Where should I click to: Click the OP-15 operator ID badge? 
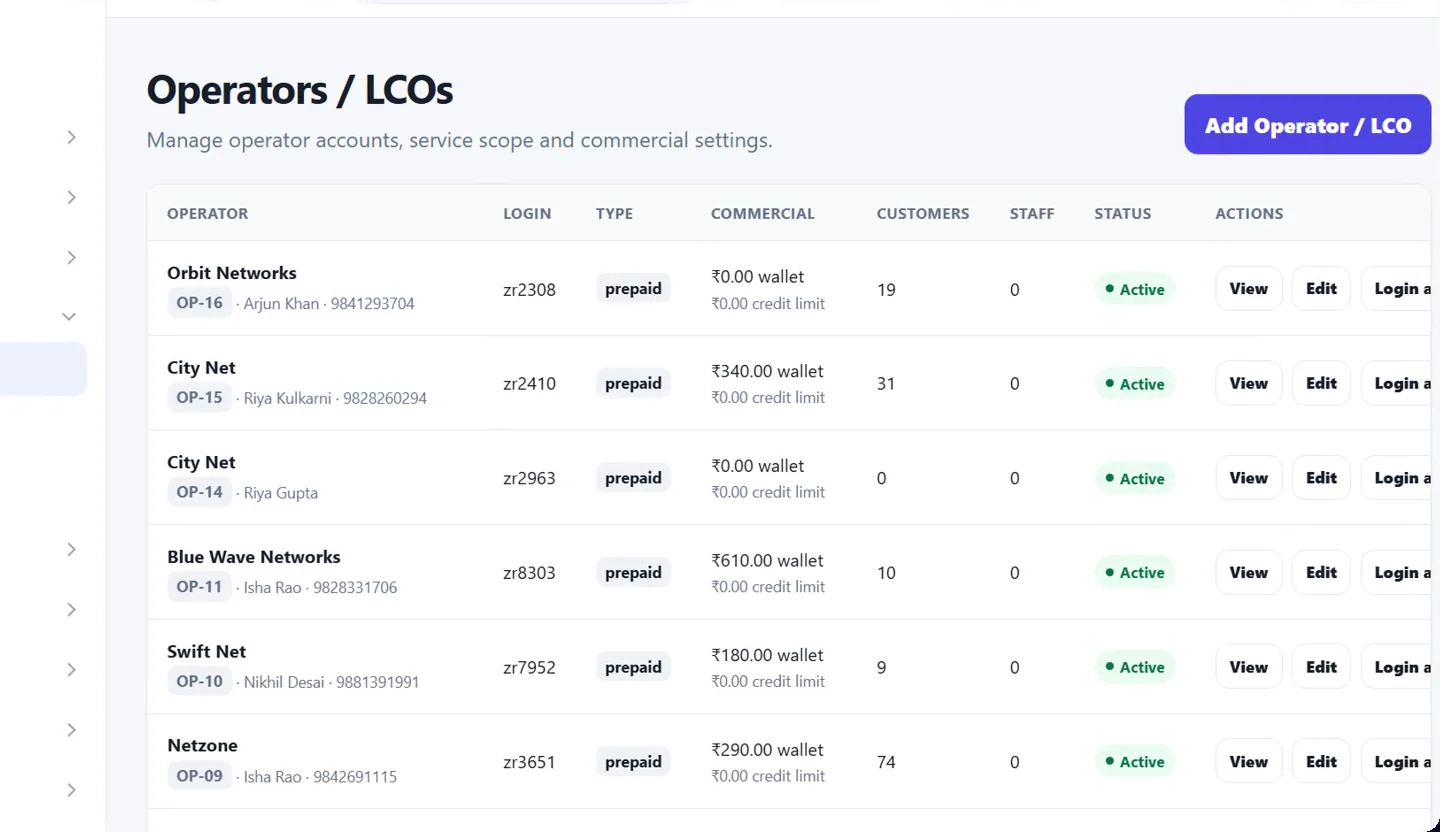pos(199,397)
